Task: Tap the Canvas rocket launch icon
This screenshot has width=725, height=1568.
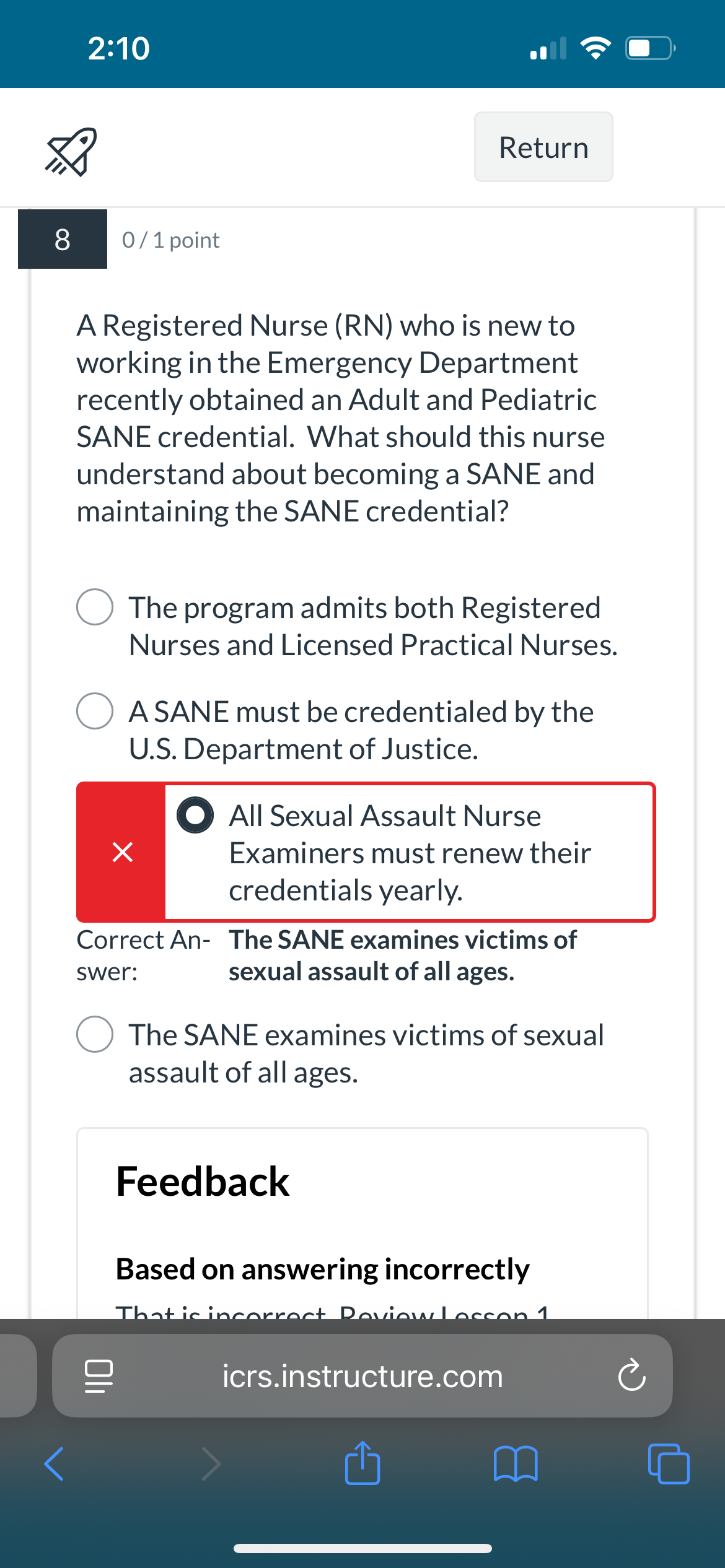Action: pos(71,151)
